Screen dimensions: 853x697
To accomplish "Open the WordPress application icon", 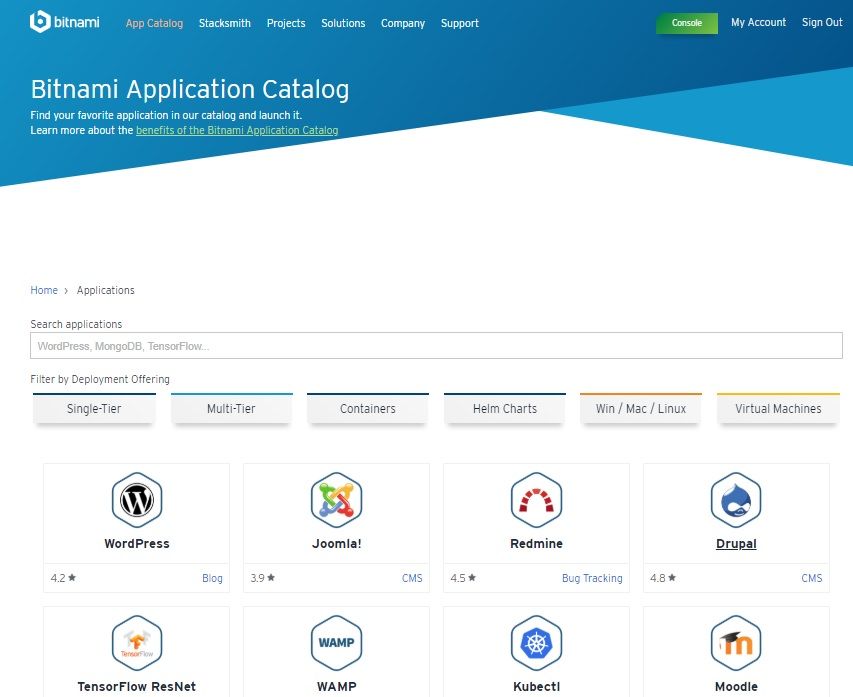I will (x=137, y=499).
